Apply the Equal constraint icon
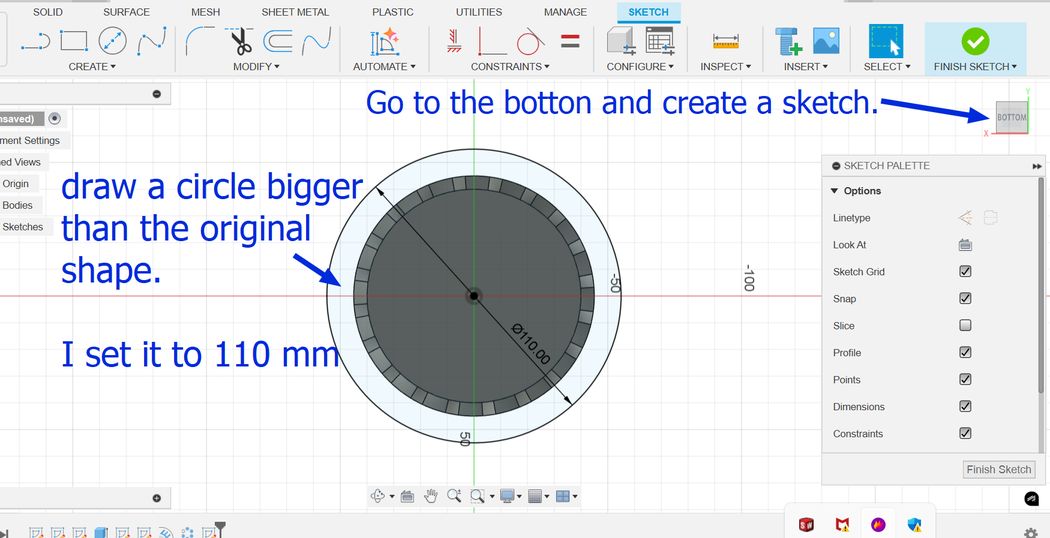 click(x=570, y=41)
